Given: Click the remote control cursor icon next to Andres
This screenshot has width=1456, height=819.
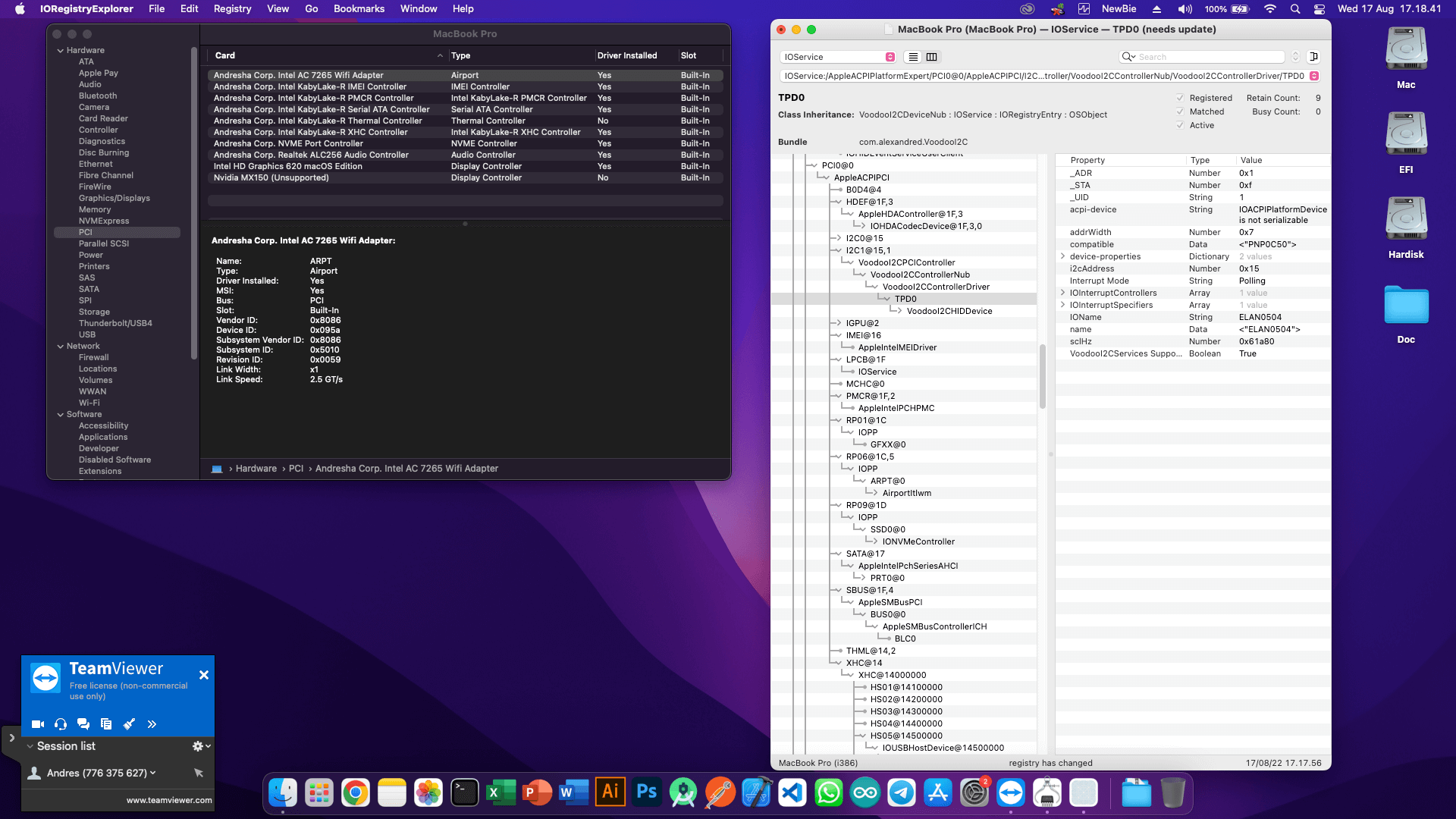Looking at the screenshot, I should 199,773.
